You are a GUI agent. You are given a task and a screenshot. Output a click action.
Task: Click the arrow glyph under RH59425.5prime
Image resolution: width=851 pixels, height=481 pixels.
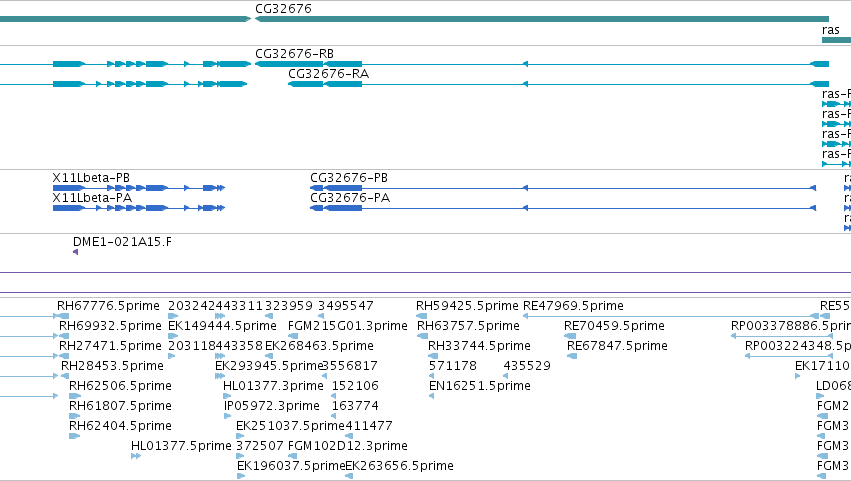click(422, 316)
